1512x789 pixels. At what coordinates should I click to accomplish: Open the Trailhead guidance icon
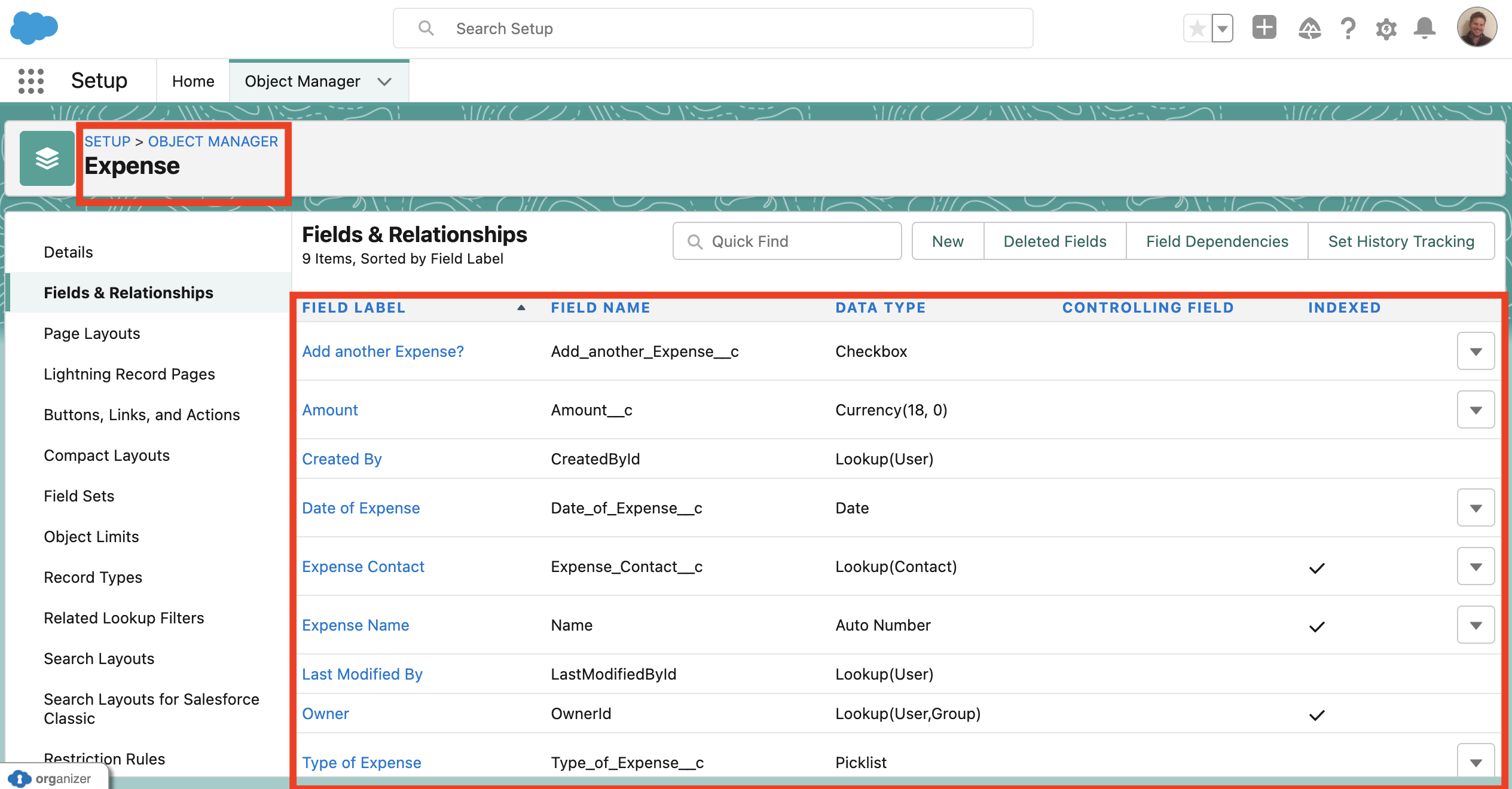coord(1309,28)
